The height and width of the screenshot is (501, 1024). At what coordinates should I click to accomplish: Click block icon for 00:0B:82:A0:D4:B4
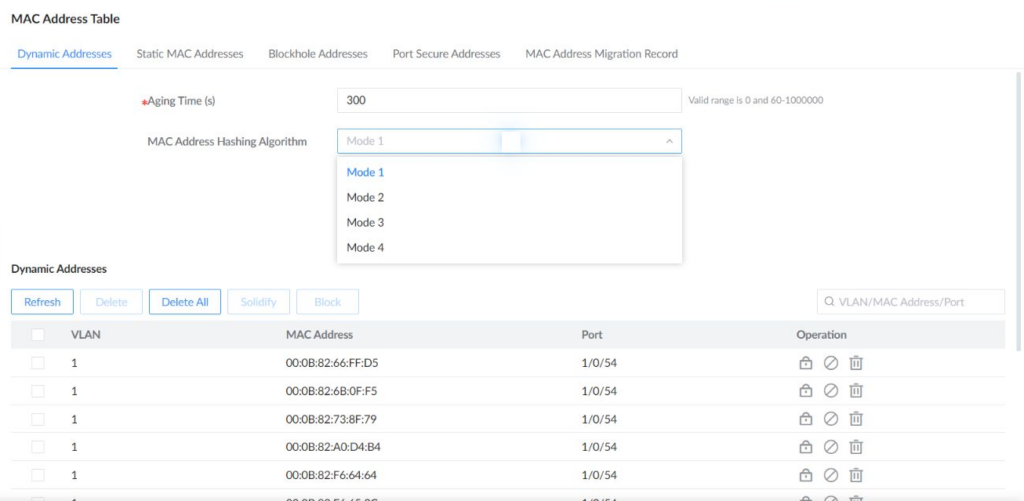click(831, 447)
